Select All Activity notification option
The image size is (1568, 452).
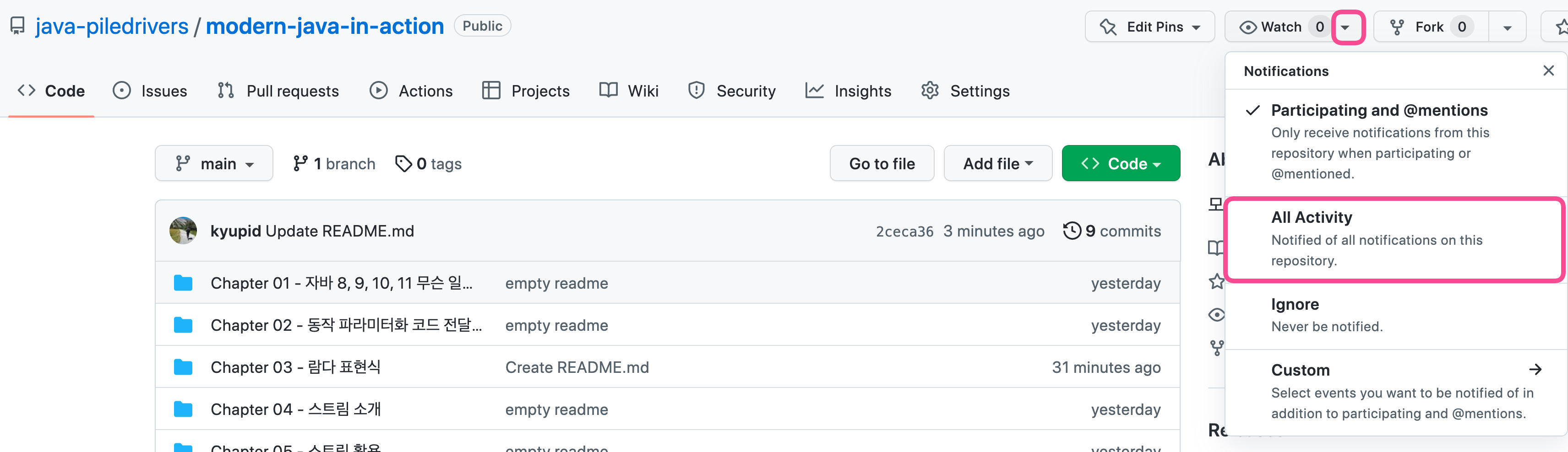click(x=1395, y=239)
